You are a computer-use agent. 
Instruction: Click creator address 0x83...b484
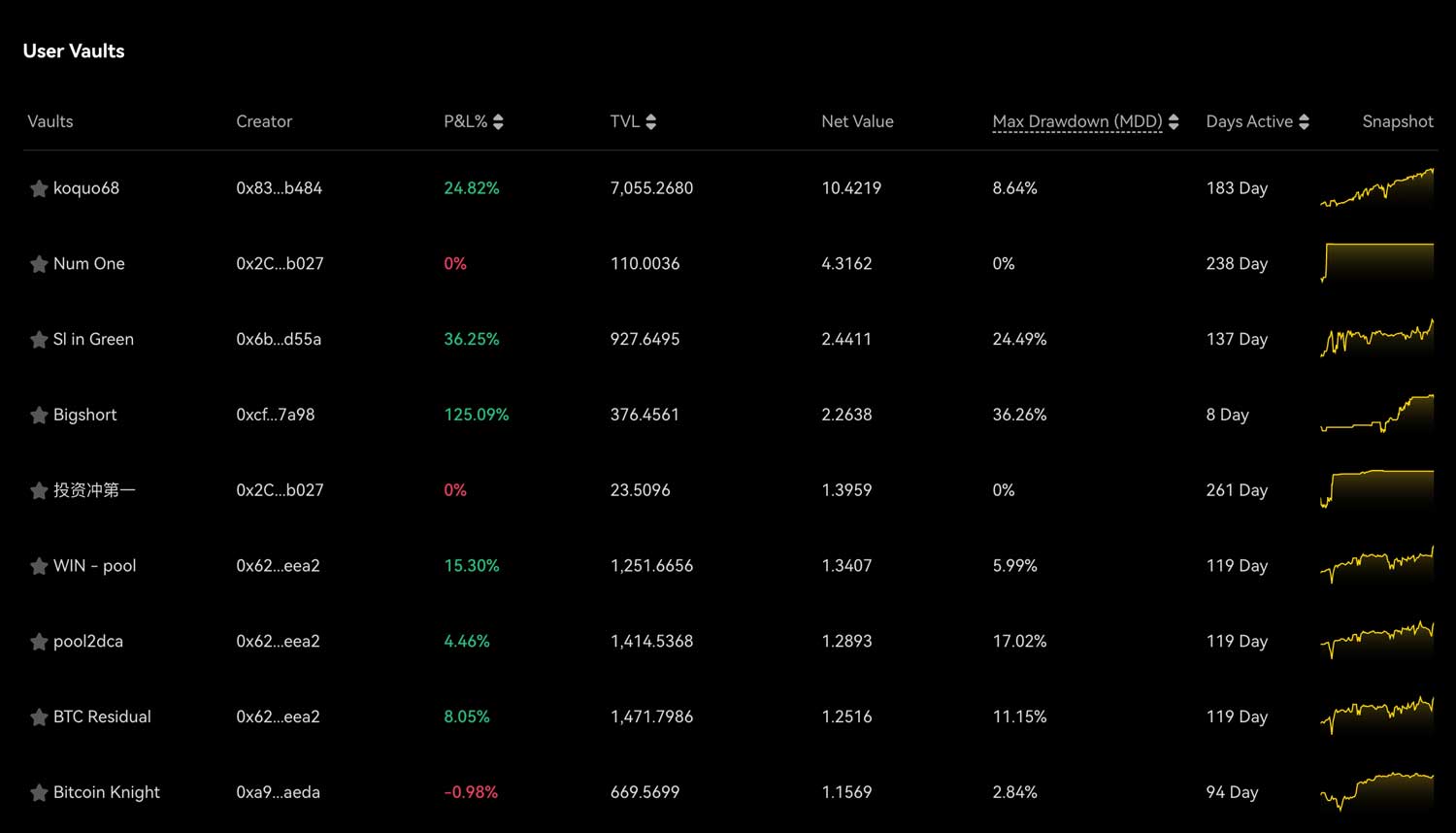coord(280,187)
